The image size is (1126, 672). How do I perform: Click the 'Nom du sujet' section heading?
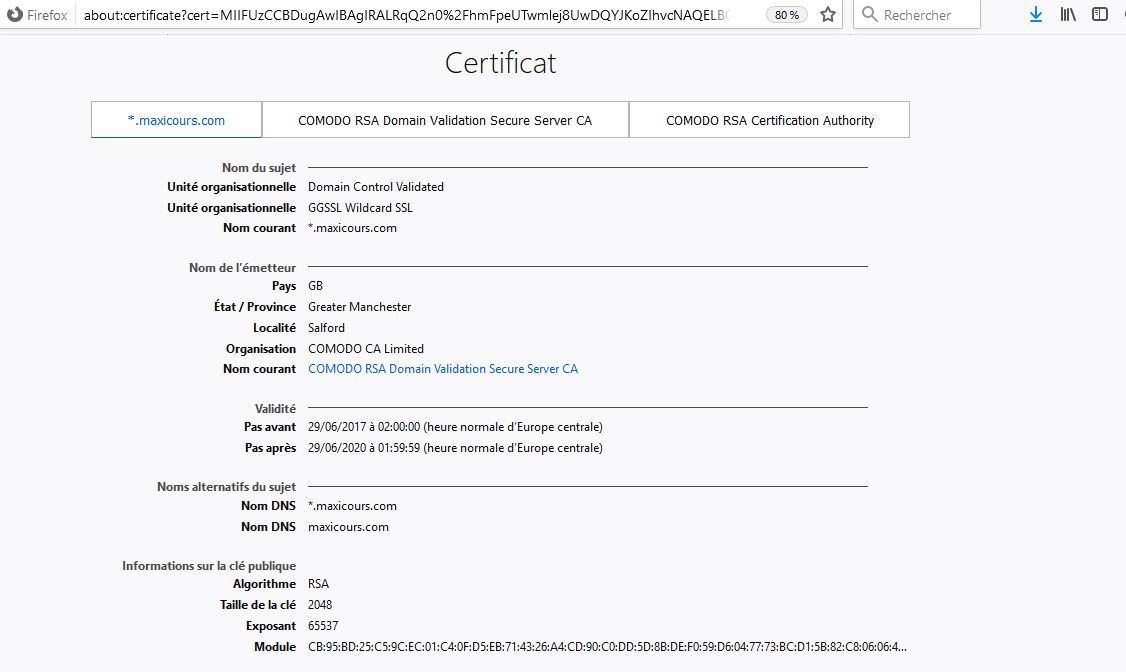pos(259,168)
